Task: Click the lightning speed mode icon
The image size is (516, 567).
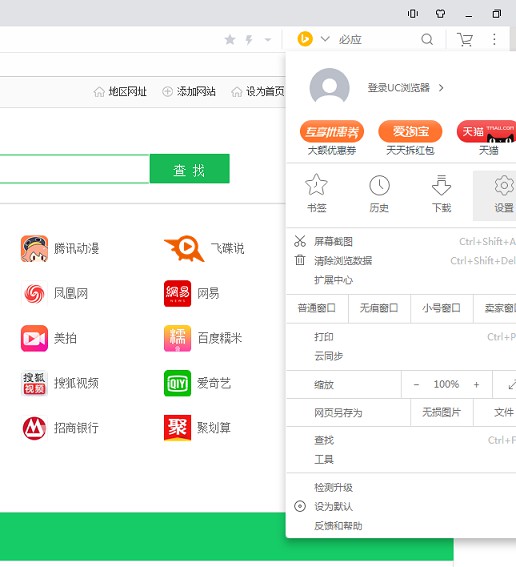Action: coord(249,39)
